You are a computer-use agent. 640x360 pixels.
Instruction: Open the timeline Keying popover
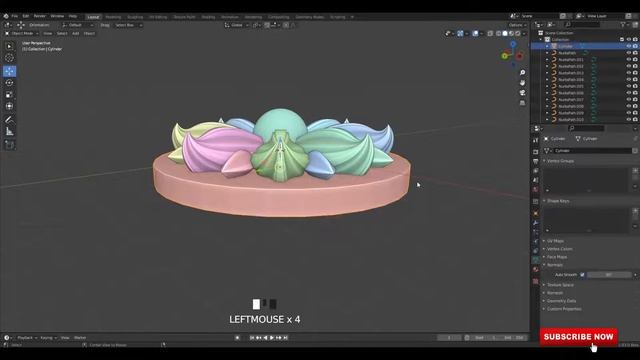click(48, 338)
